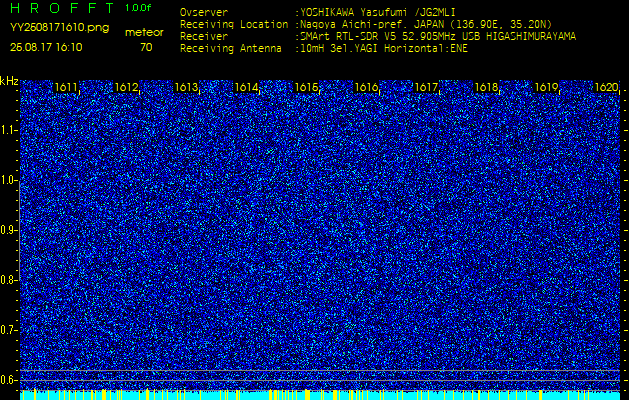629x400 pixels.
Task: Click the kHz axis unit label
Action: pyautogui.click(x=9, y=81)
